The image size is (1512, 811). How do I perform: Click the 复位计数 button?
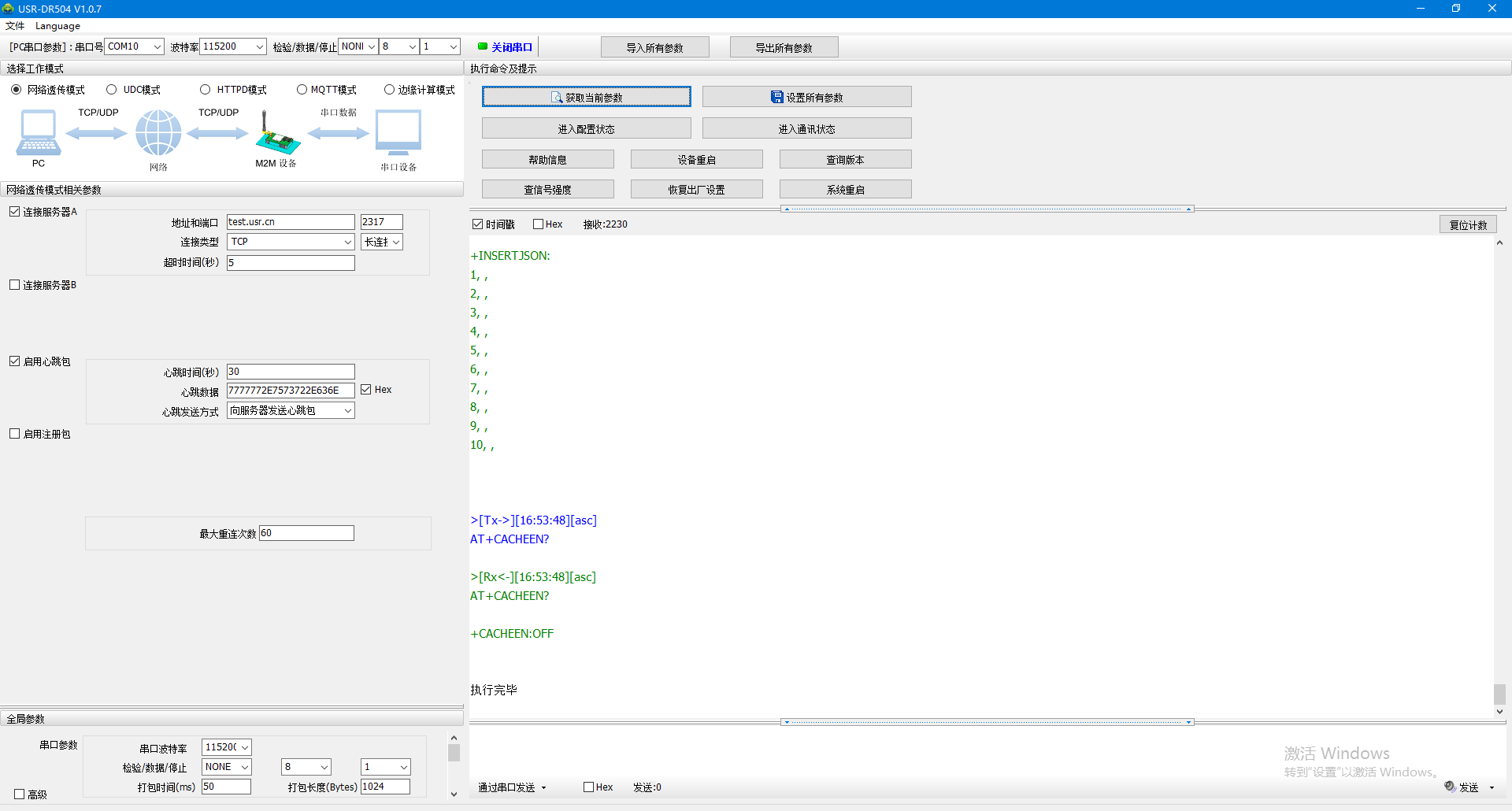click(x=1468, y=224)
